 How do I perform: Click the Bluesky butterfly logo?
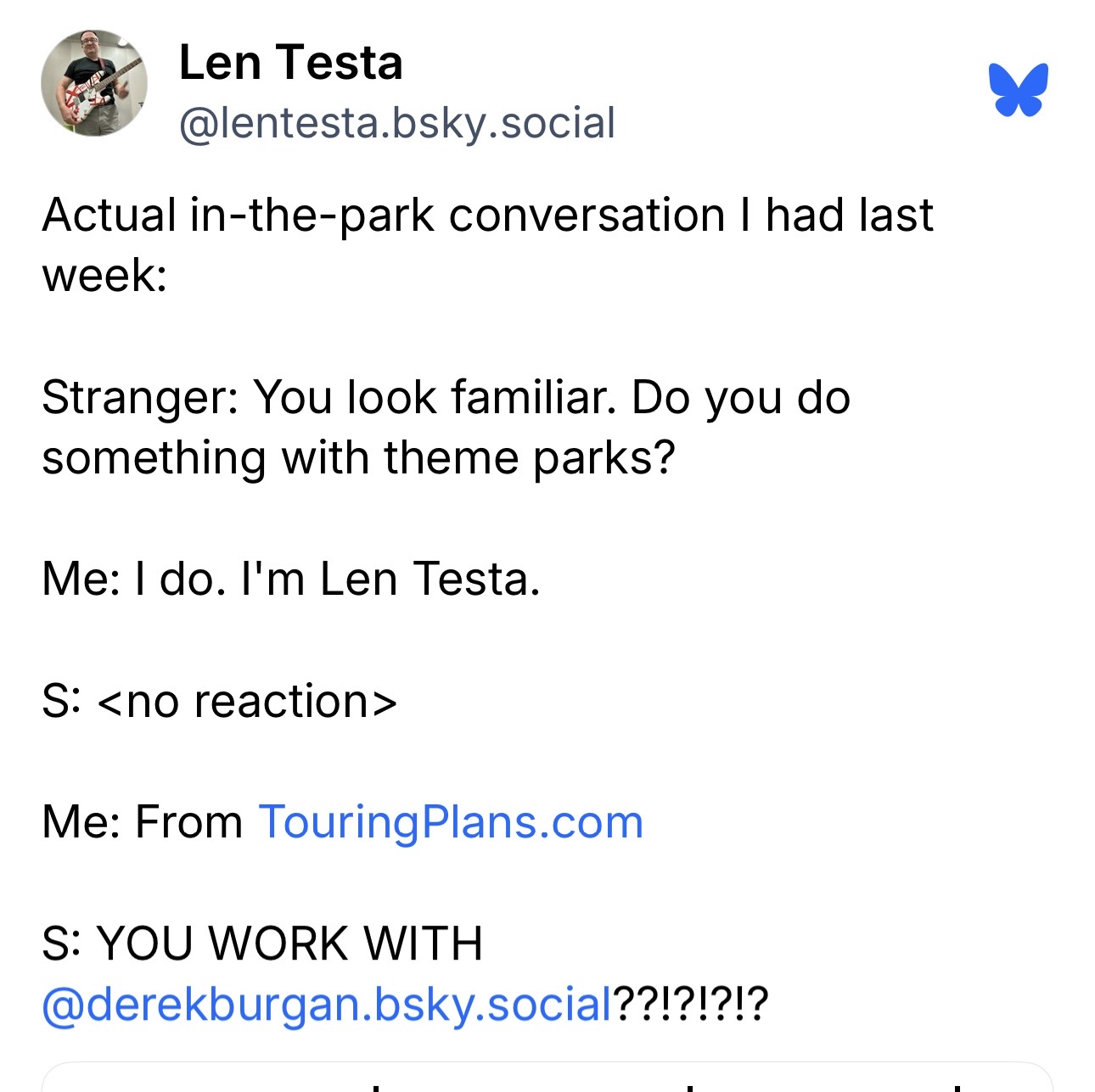(1018, 89)
